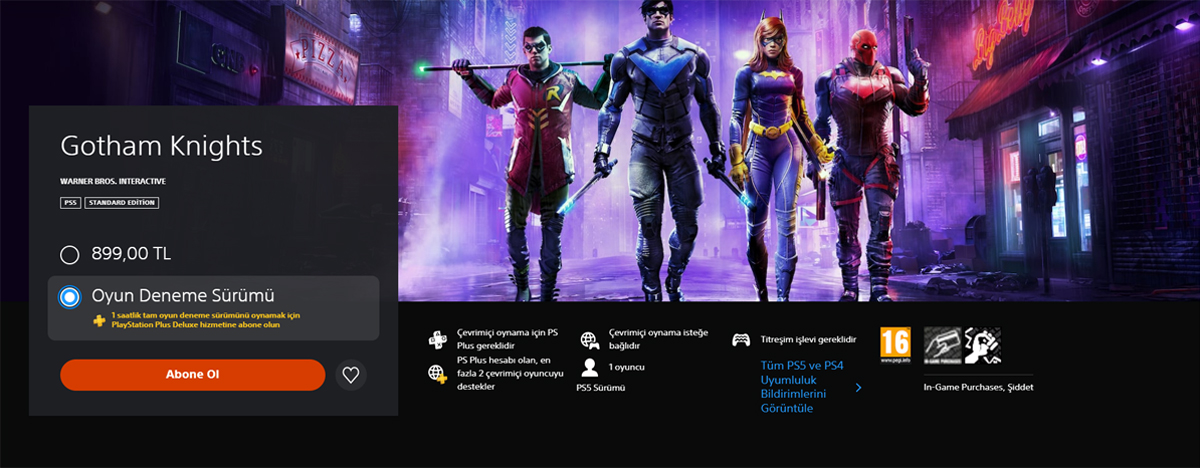Click the 'PS5 Sürümü' text
The width and height of the screenshot is (1200, 468).
(601, 386)
